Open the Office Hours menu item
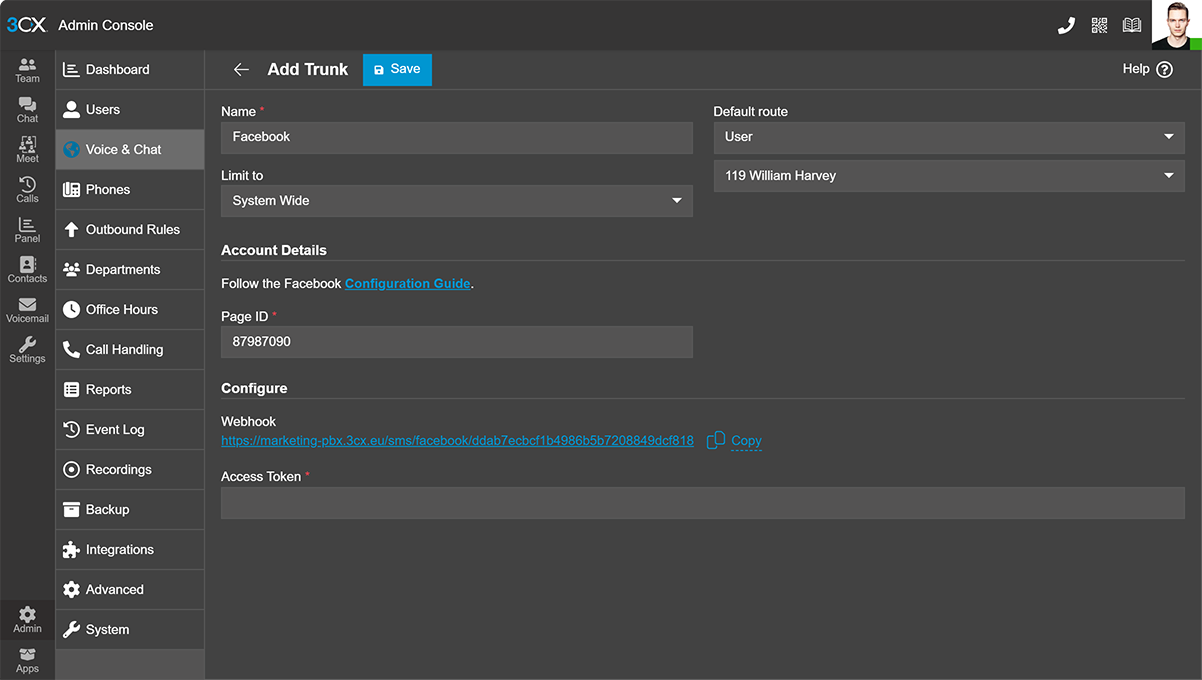Viewport: 1202px width, 680px height. pyautogui.click(x=130, y=310)
